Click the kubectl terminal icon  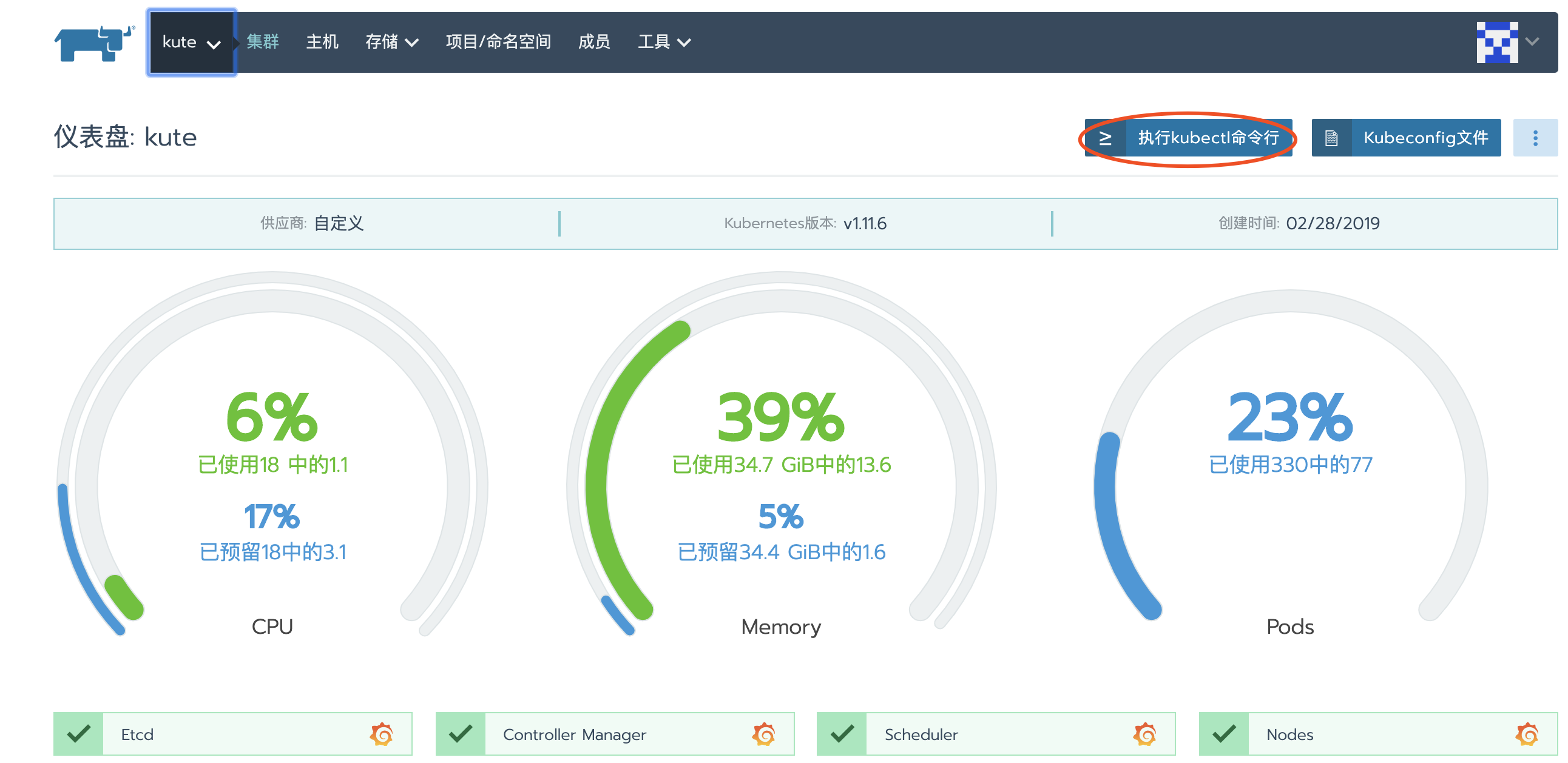1106,138
